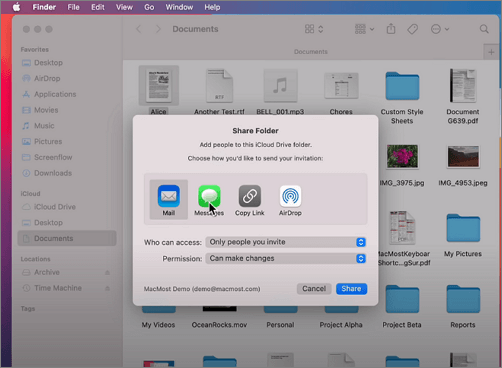The height and width of the screenshot is (368, 502).
Task: Open the View menu
Action: [124, 7]
